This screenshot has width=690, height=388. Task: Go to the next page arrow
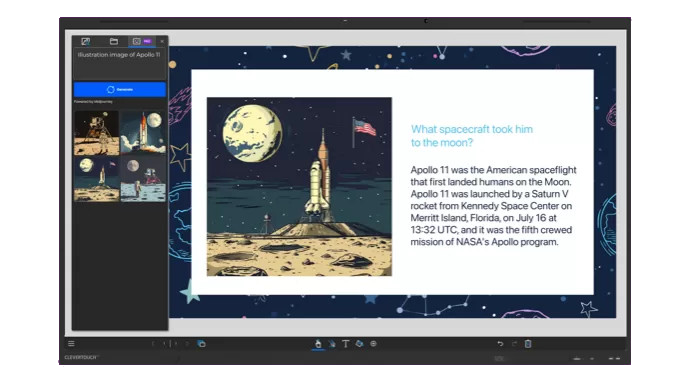pyautogui.click(x=187, y=344)
